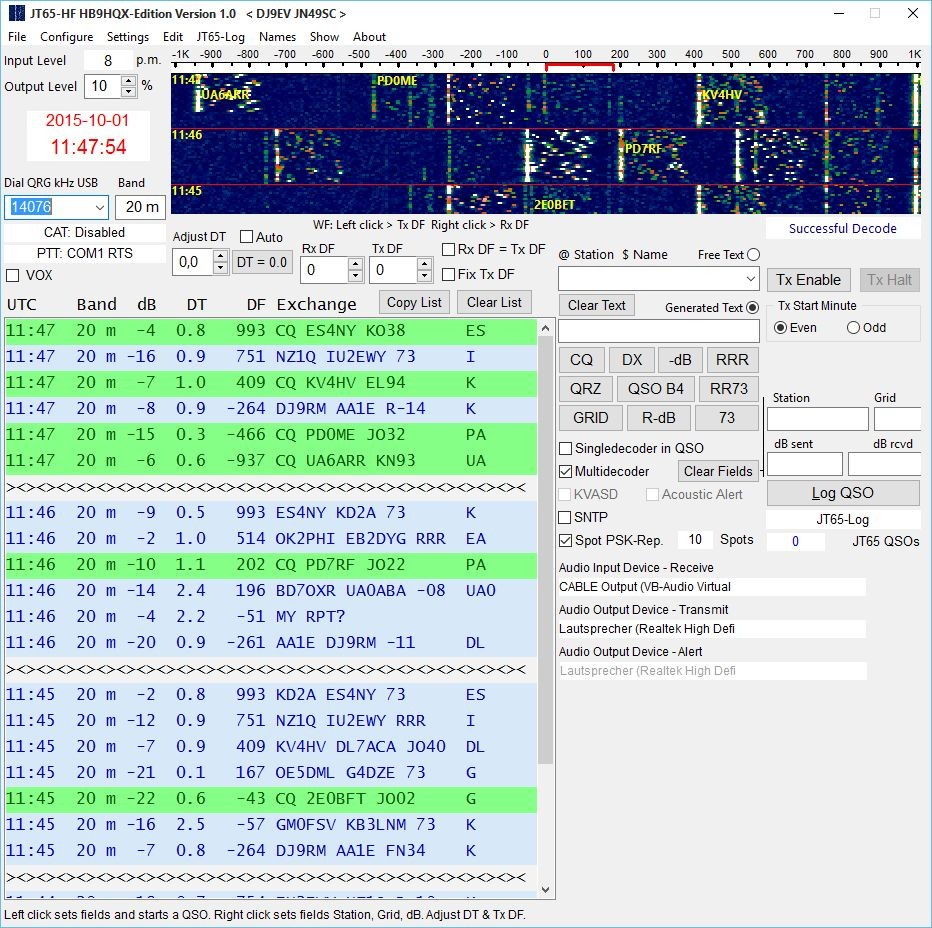This screenshot has width=932, height=928.
Task: Uncheck Spot PSK-Rep. checkbox
Action: pos(566,540)
